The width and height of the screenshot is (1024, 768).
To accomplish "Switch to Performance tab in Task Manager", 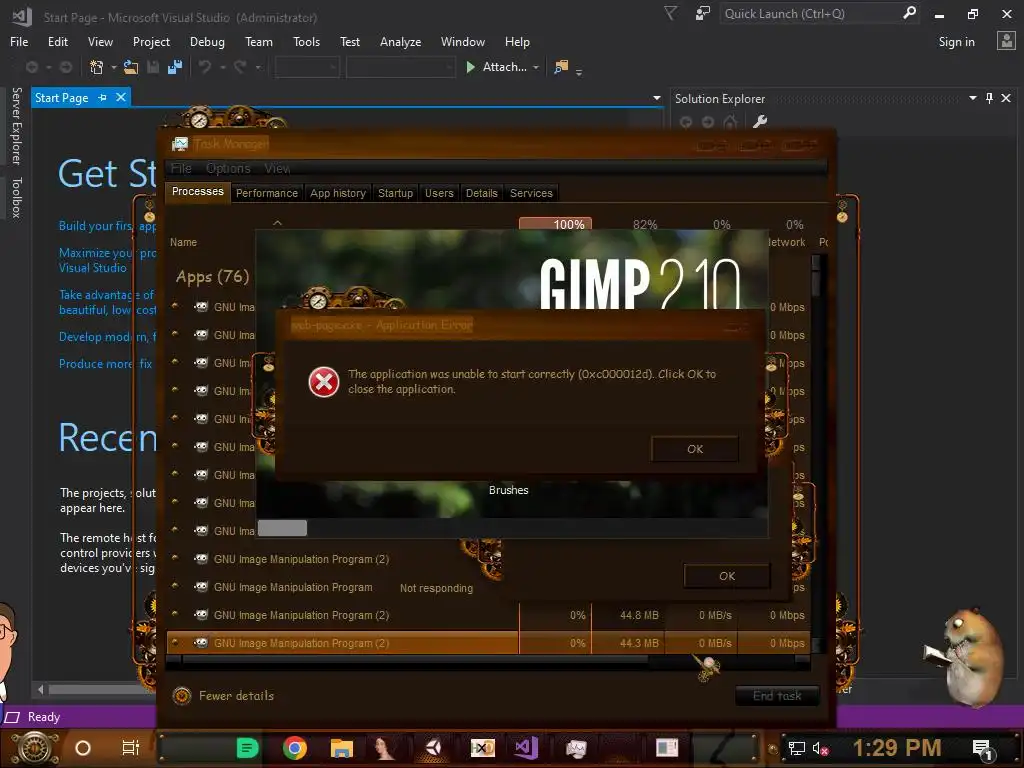I will (x=266, y=193).
